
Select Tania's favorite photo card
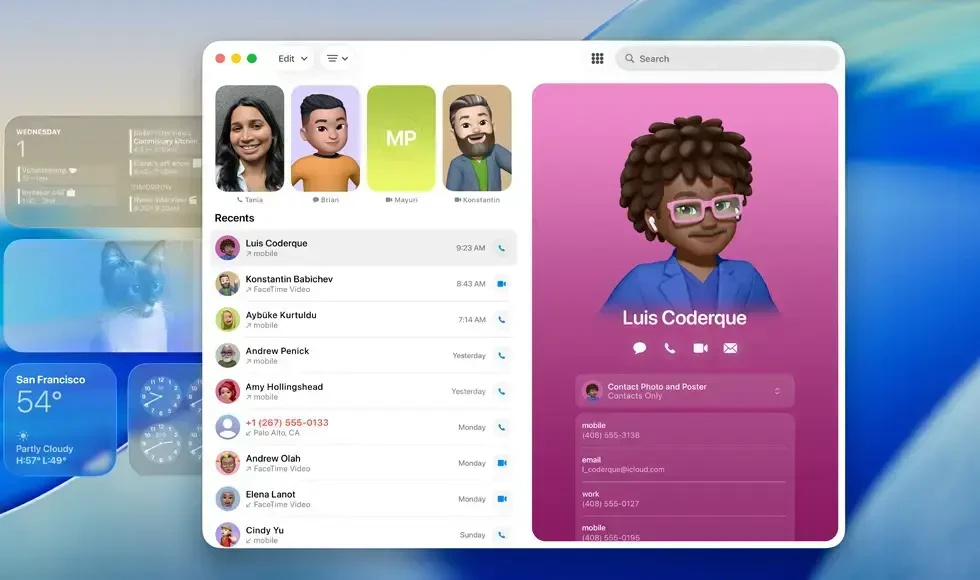point(249,138)
